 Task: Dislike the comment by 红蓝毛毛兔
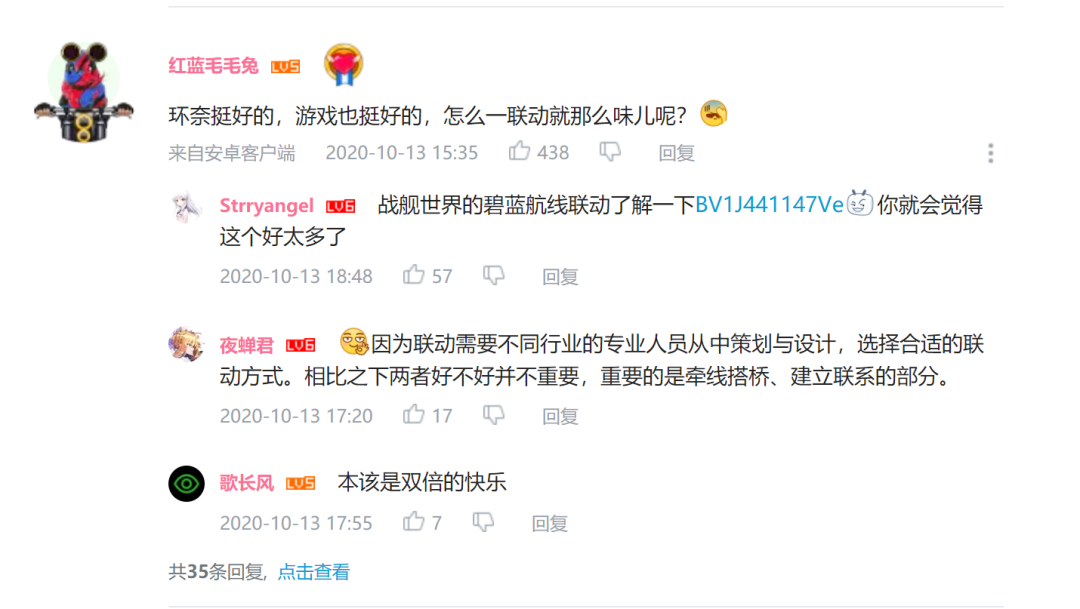610,152
